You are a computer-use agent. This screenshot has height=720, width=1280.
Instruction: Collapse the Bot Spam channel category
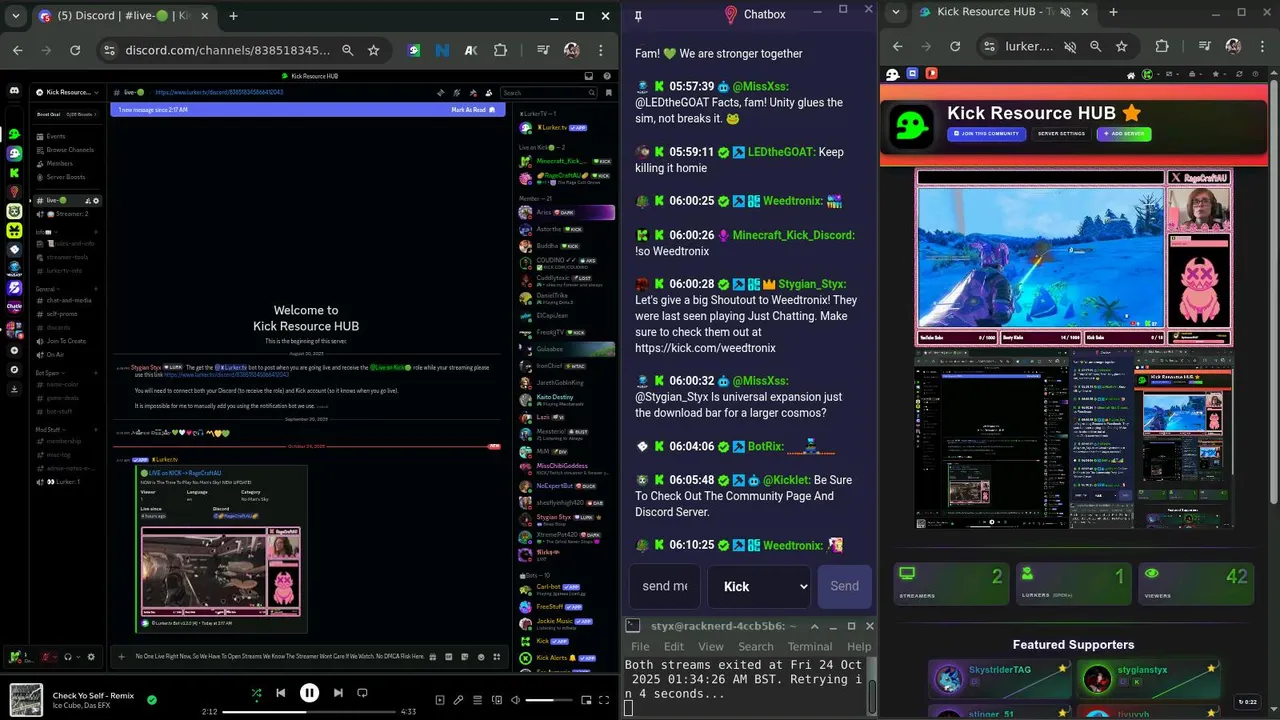(49, 372)
